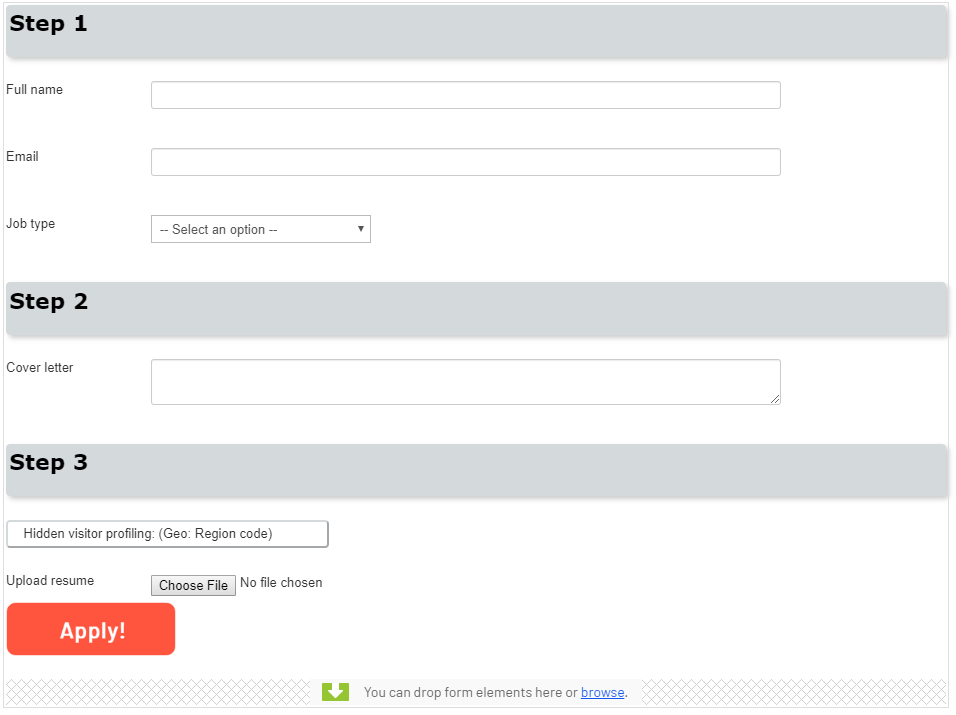Open the Job type dropdown arrow
Image resolution: width=956 pixels, height=715 pixels.
click(360, 229)
